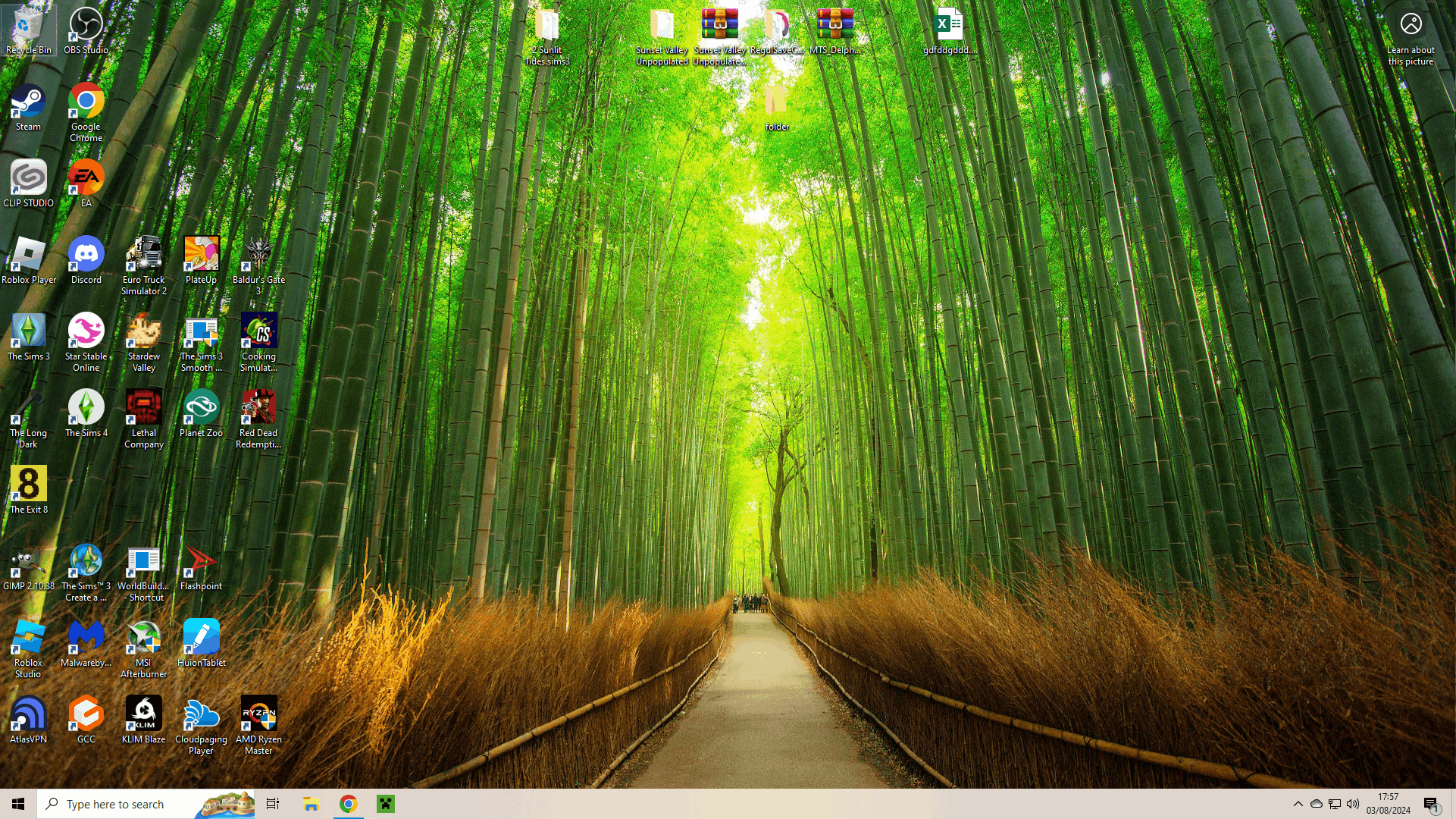1456x819 pixels.
Task: Open the volume control in tray
Action: [1353, 804]
